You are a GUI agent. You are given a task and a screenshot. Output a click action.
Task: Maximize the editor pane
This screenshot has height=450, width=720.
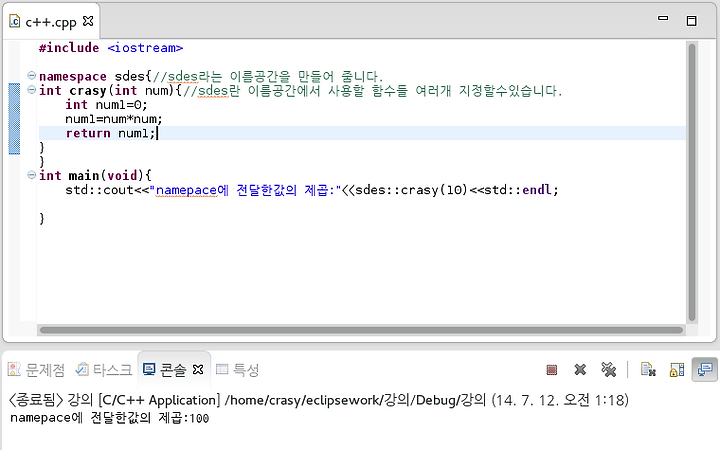pyautogui.click(x=692, y=21)
